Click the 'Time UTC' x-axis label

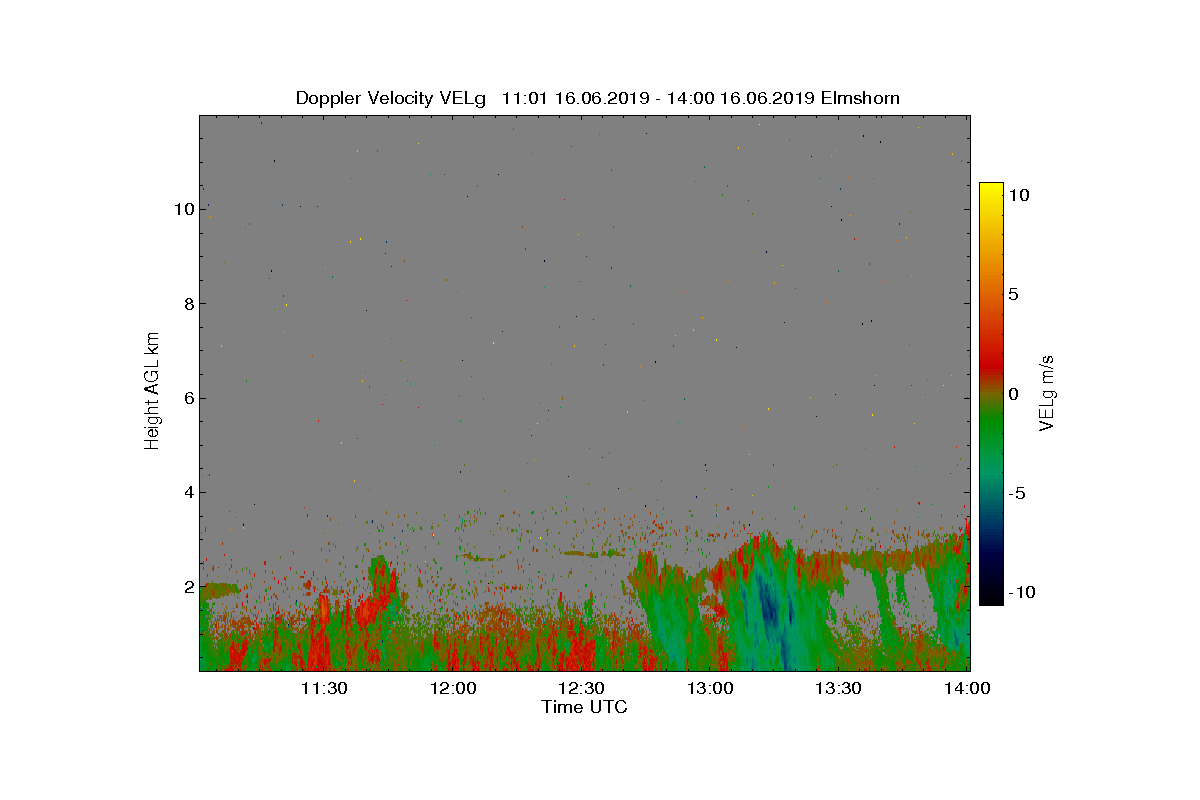[x=584, y=707]
